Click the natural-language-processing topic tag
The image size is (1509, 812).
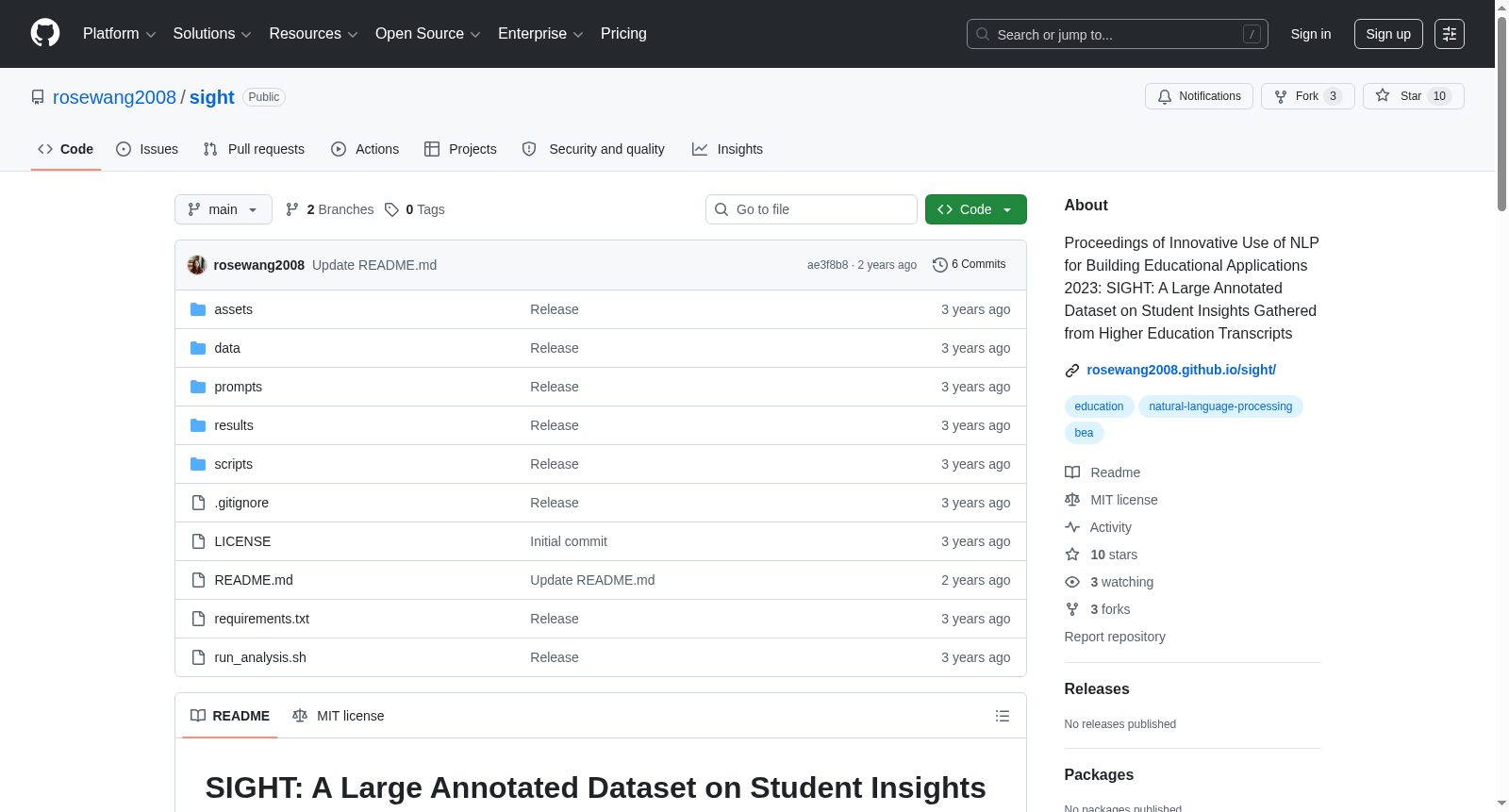tap(1220, 406)
